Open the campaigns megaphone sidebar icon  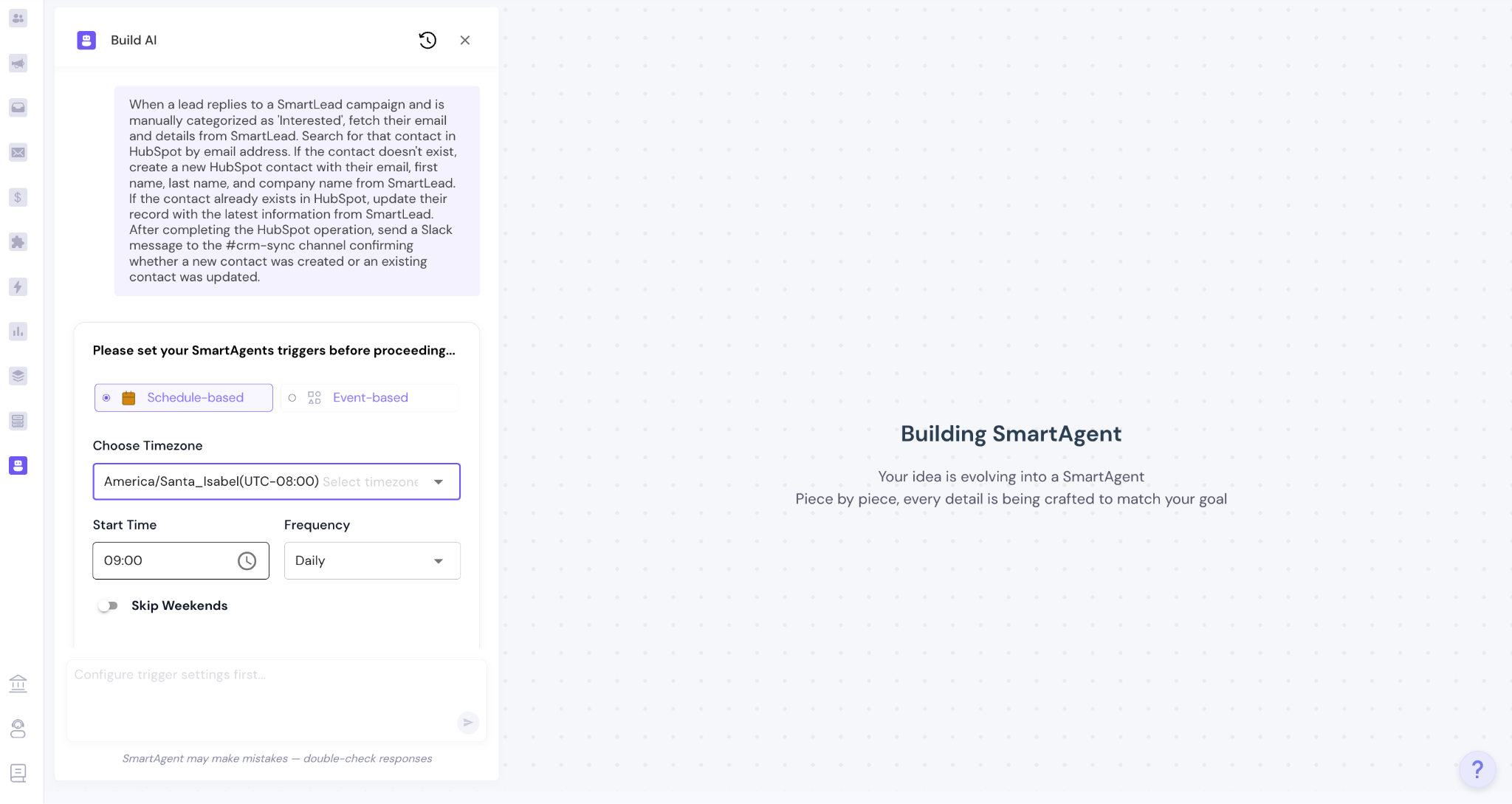(x=18, y=63)
